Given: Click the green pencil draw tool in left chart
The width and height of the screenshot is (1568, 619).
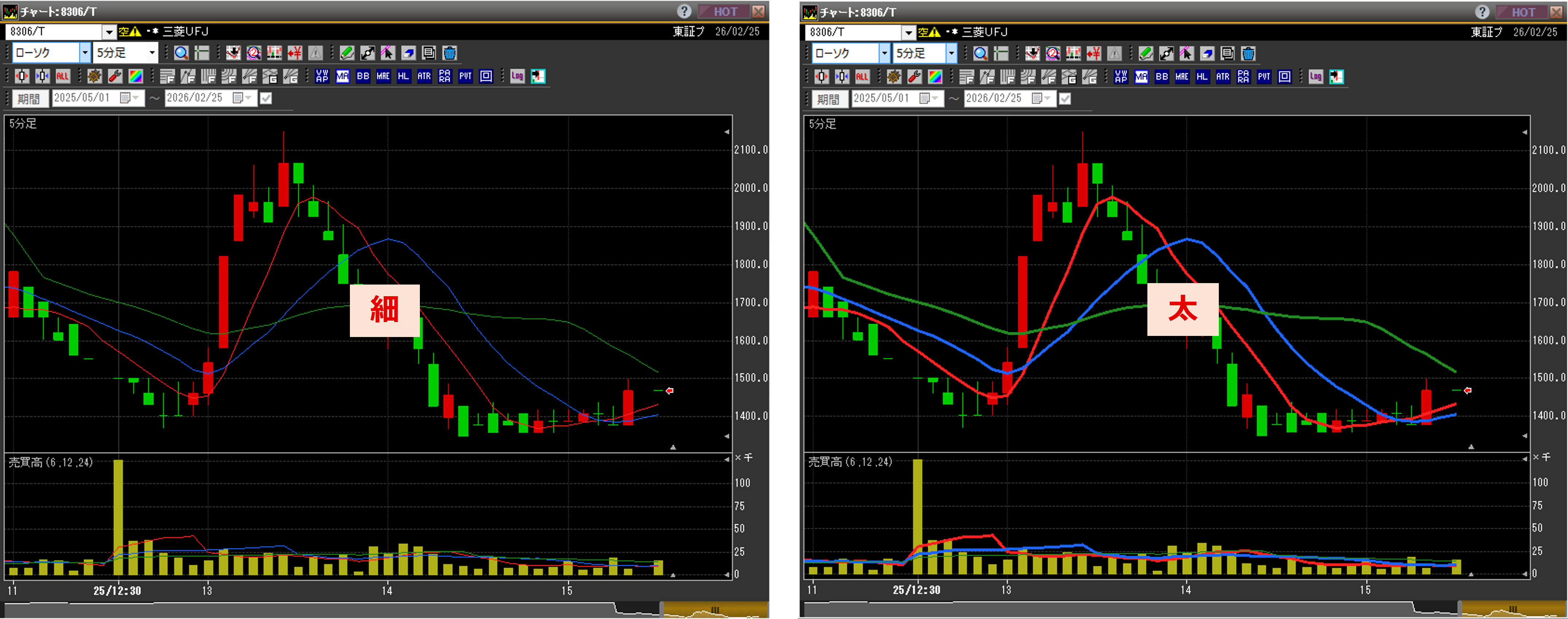Looking at the screenshot, I should (347, 53).
